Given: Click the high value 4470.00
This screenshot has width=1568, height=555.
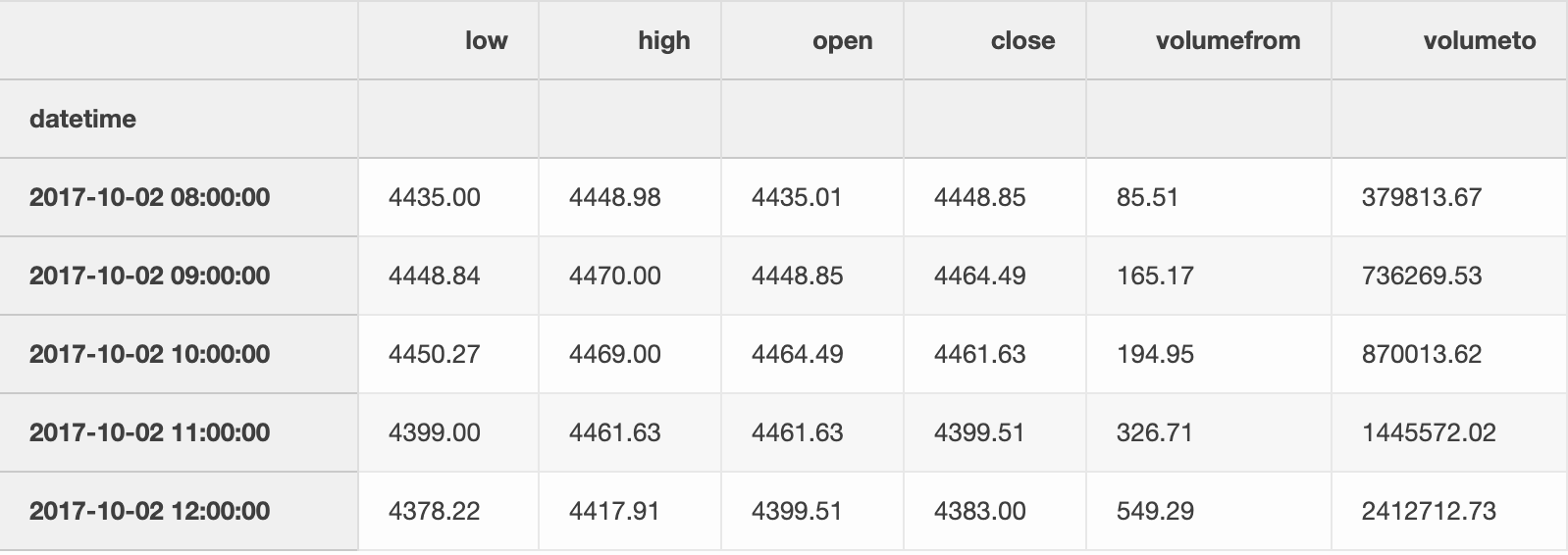Looking at the screenshot, I should click(x=614, y=276).
